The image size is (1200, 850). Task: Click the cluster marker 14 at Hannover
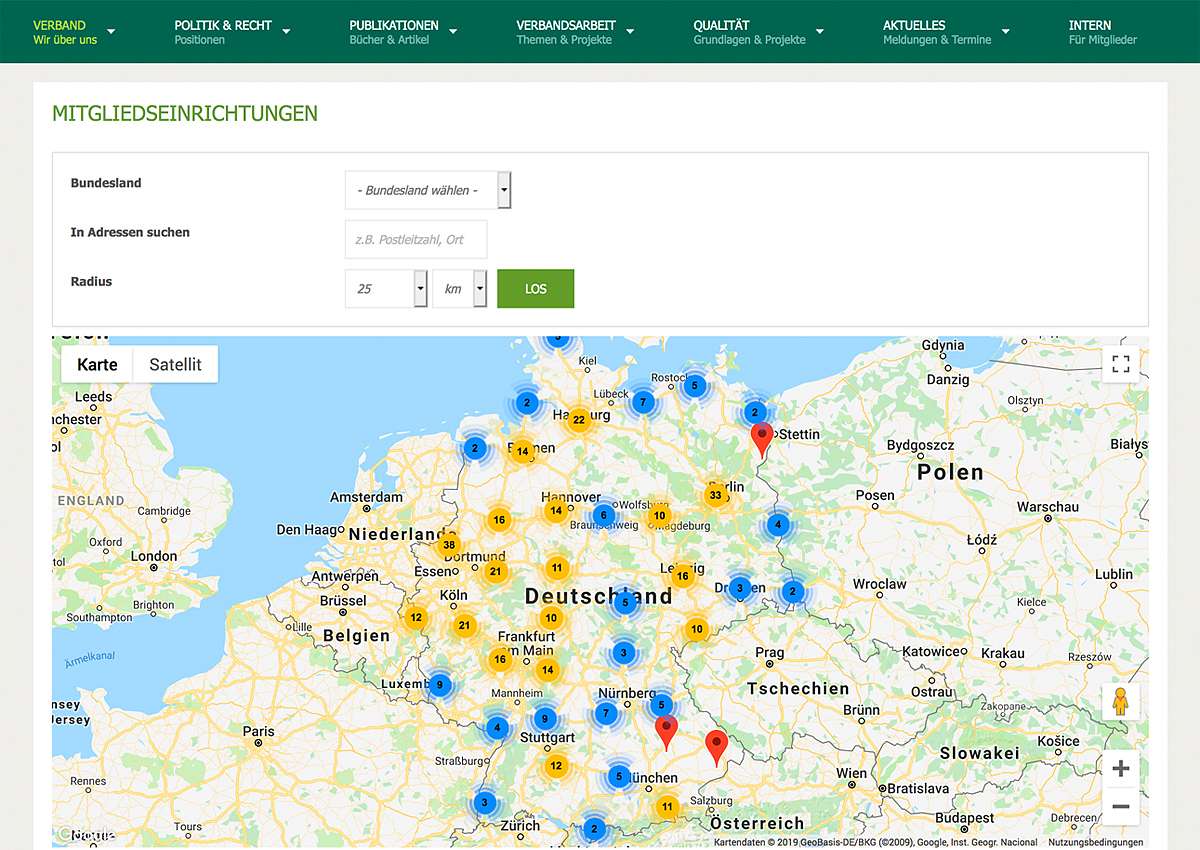pyautogui.click(x=556, y=511)
